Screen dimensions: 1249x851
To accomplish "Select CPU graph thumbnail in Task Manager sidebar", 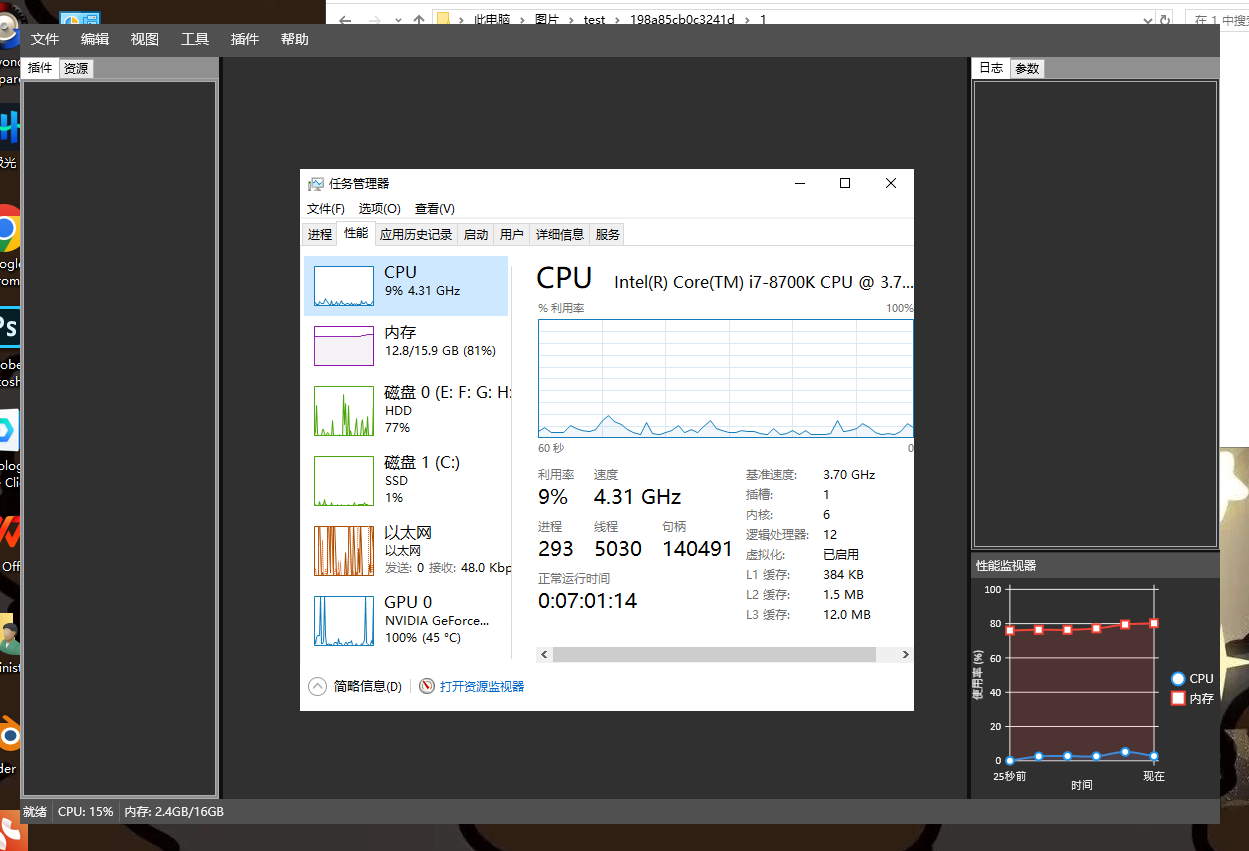I will pyautogui.click(x=344, y=286).
